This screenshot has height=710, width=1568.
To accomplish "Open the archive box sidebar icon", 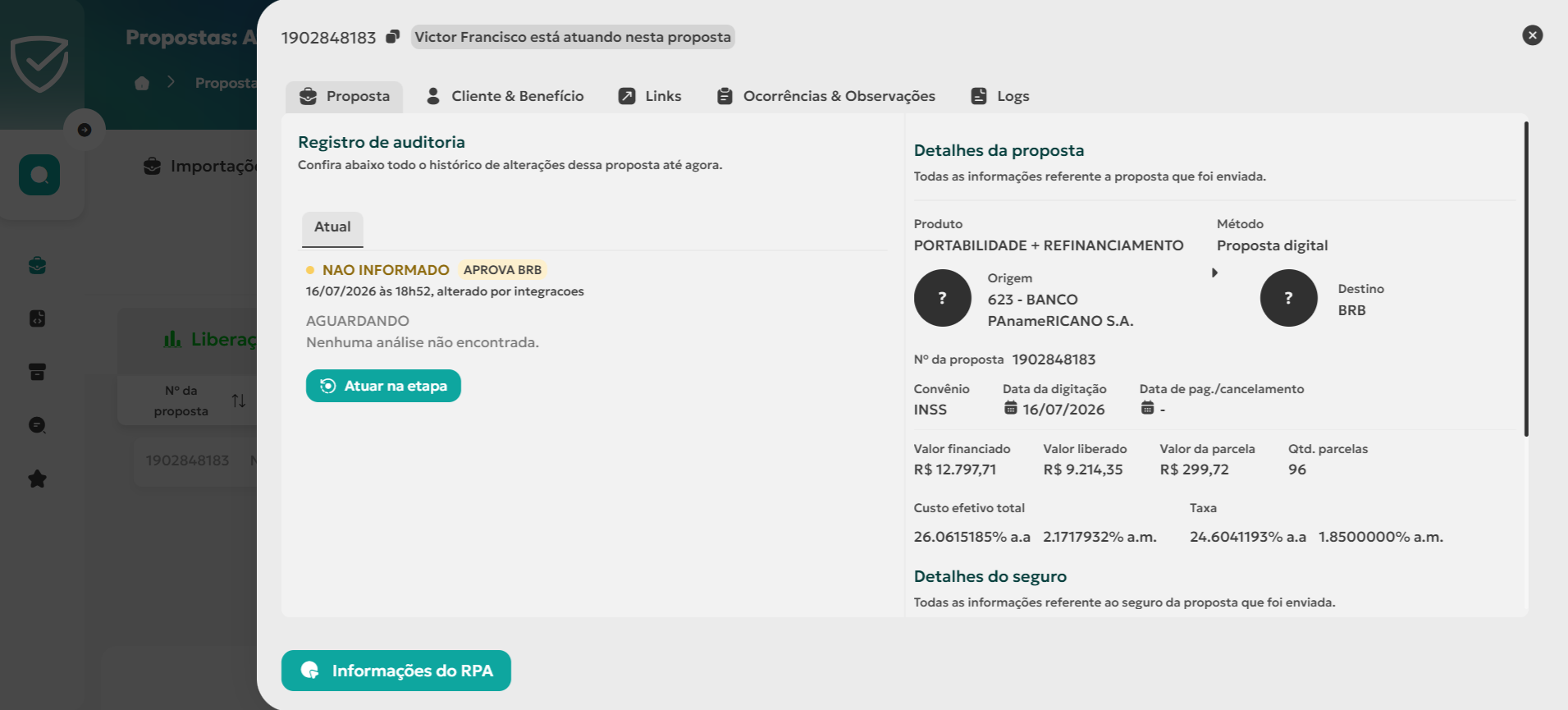I will click(x=38, y=372).
